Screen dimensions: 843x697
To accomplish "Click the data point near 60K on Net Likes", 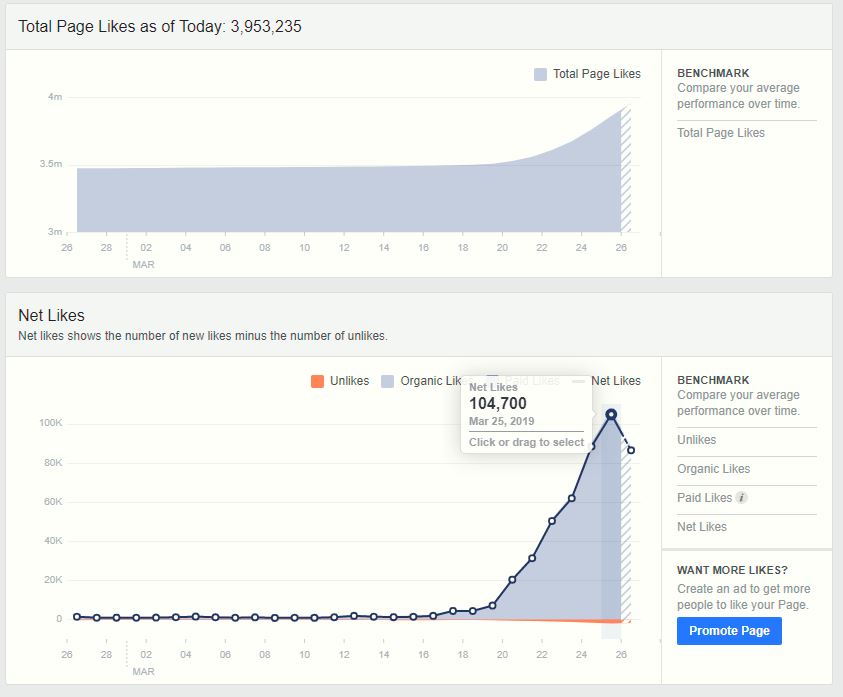I will [571, 498].
